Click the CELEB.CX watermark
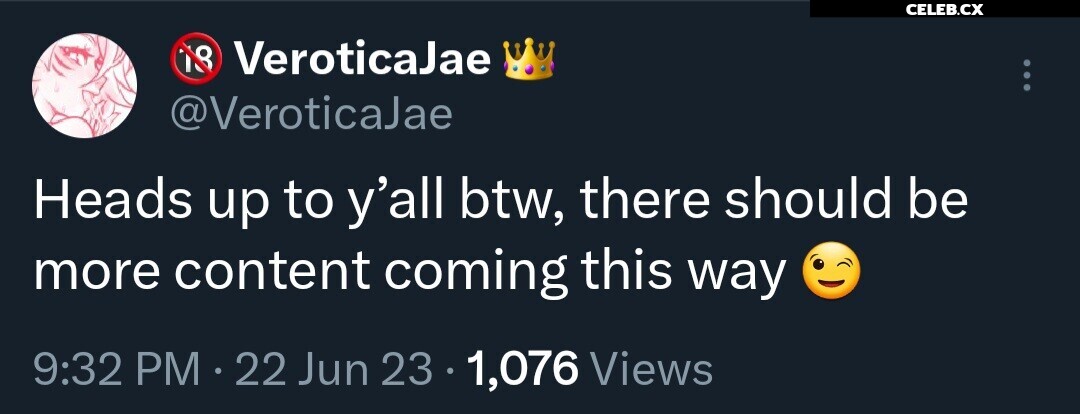The width and height of the screenshot is (1080, 414). [x=944, y=9]
